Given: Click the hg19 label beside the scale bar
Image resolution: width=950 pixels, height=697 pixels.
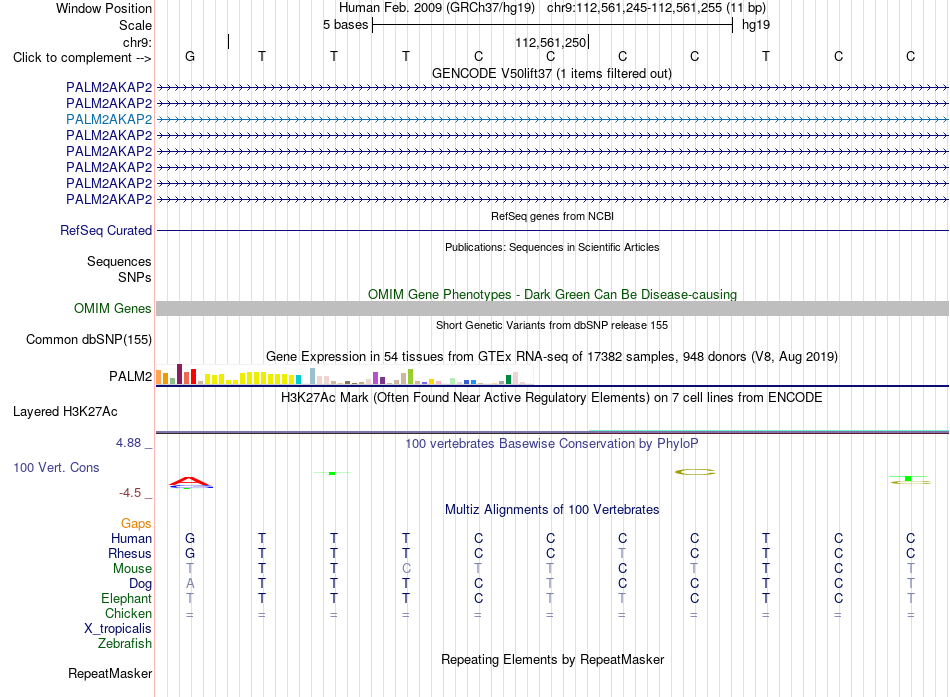Looking at the screenshot, I should 756,25.
